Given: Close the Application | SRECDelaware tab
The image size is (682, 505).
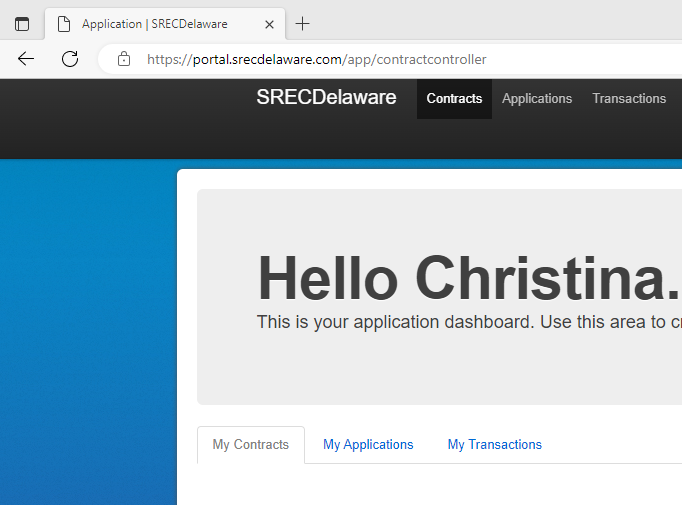Looking at the screenshot, I should coord(269,24).
